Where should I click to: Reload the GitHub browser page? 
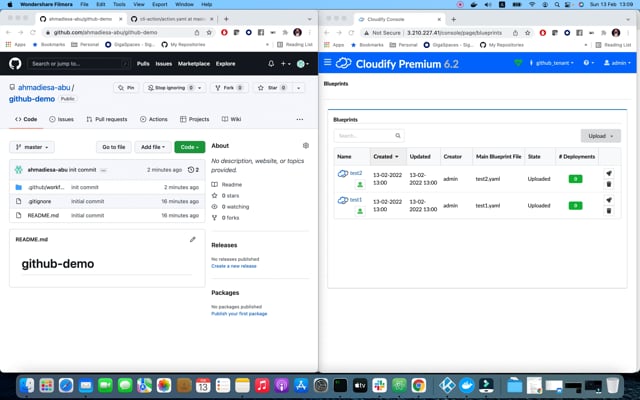pyautogui.click(x=33, y=33)
